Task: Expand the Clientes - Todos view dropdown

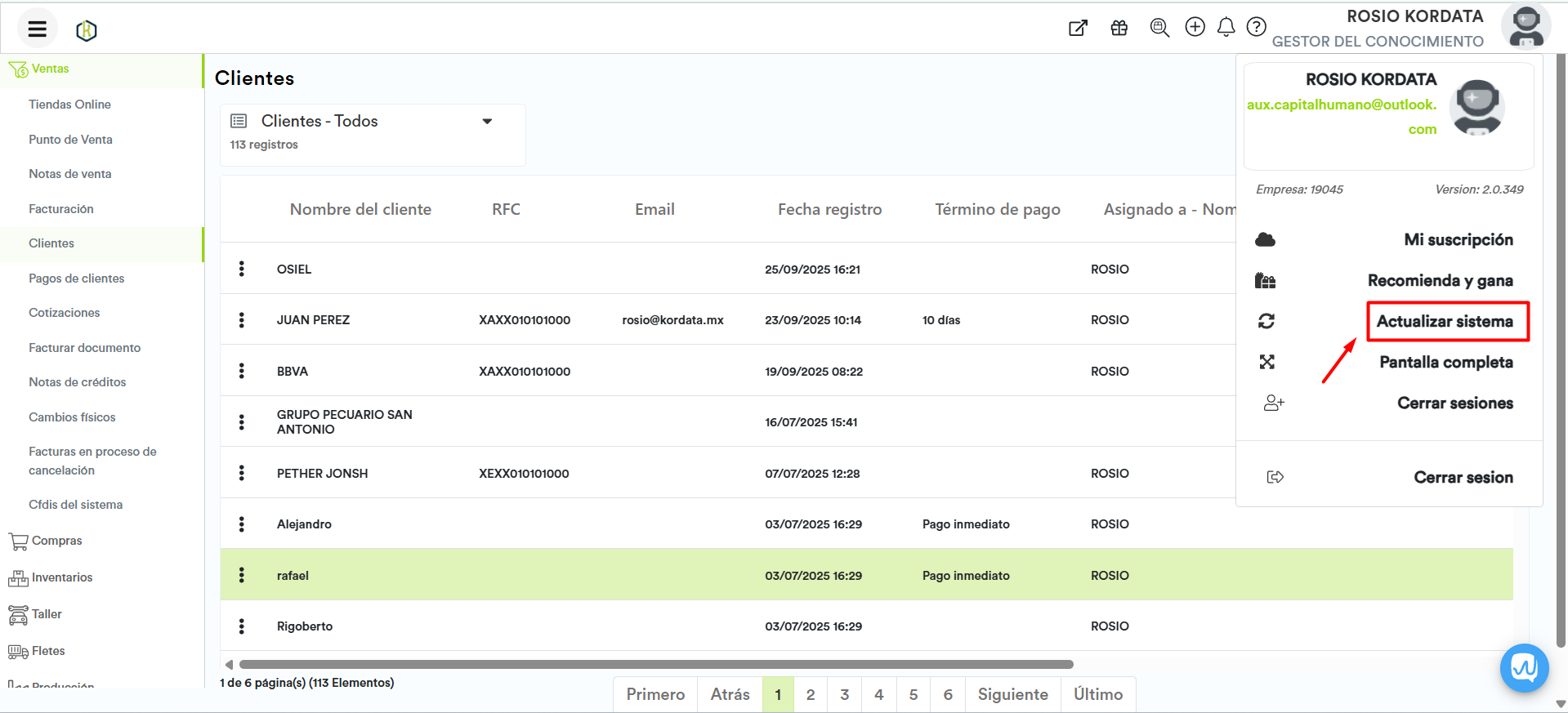Action: tap(487, 121)
